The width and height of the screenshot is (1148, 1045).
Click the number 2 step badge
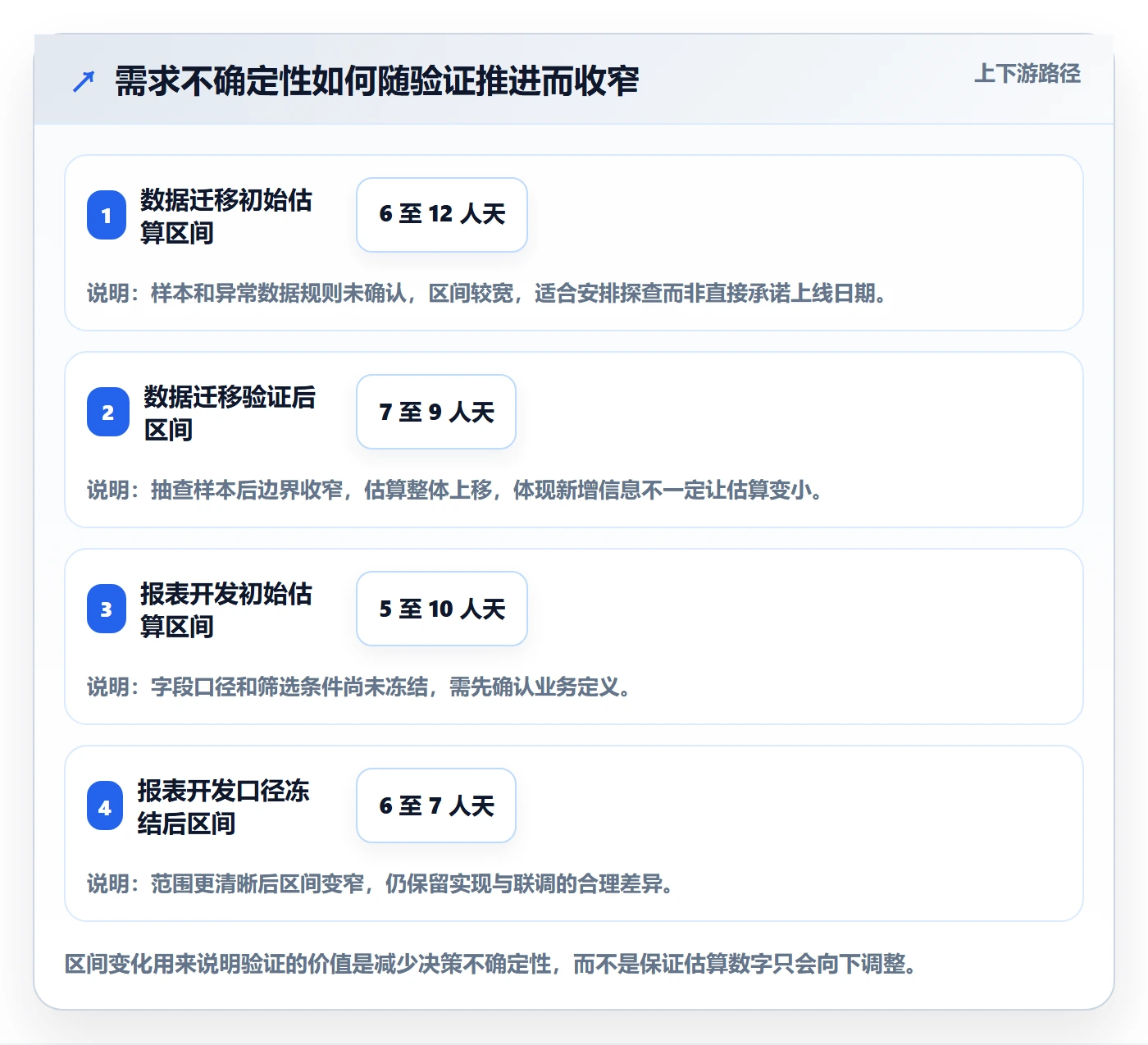pos(108,412)
